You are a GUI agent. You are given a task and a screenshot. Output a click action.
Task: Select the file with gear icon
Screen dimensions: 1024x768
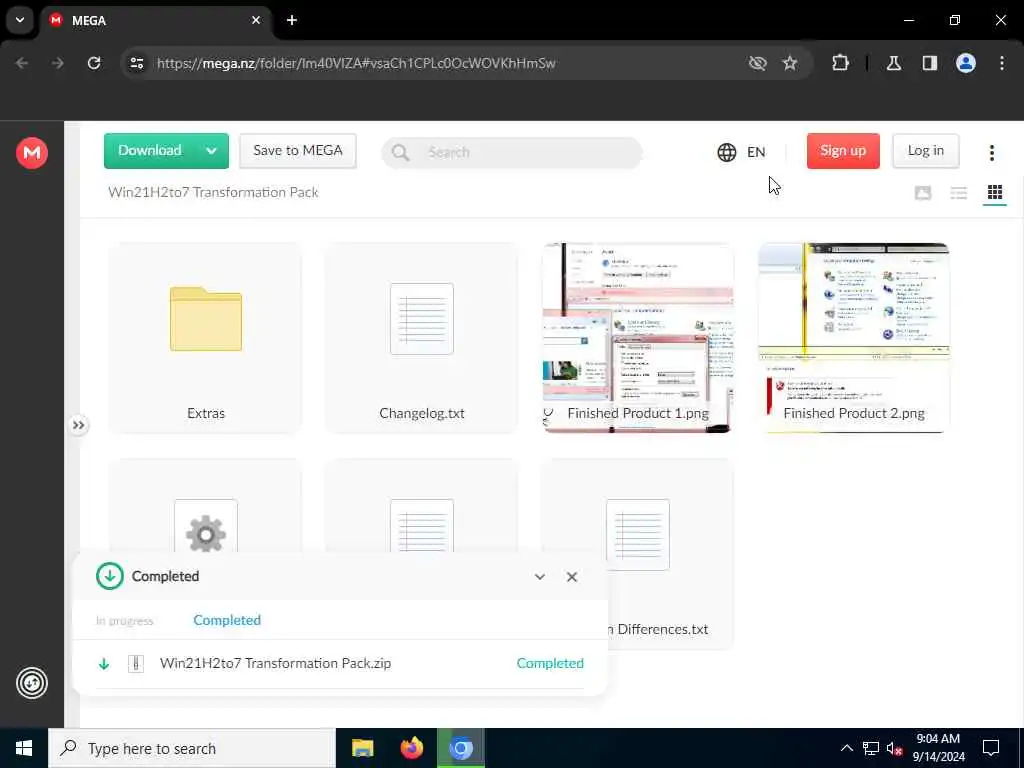coord(206,526)
